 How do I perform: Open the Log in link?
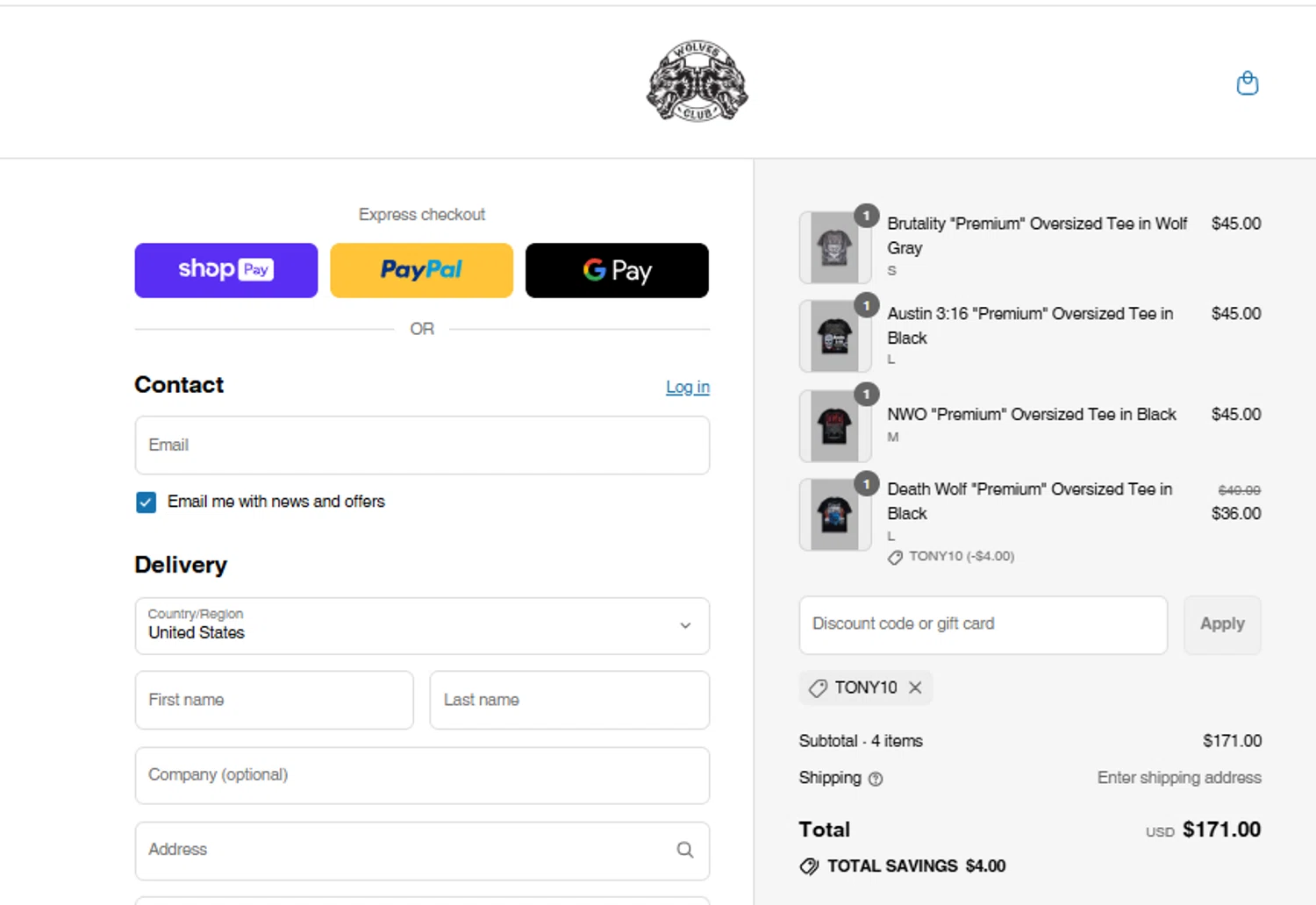pyautogui.click(x=688, y=387)
